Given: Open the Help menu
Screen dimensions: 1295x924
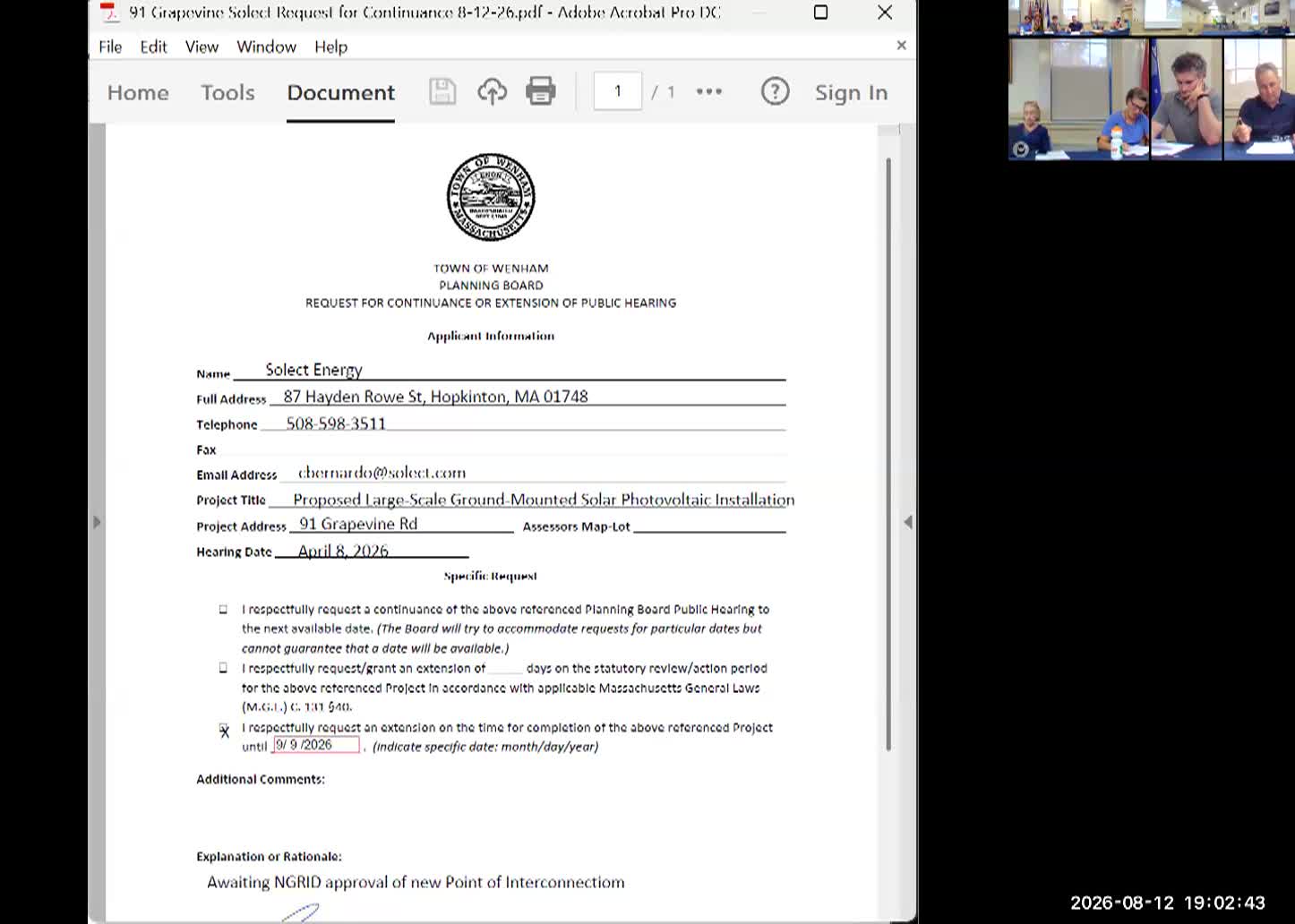Looking at the screenshot, I should [330, 47].
